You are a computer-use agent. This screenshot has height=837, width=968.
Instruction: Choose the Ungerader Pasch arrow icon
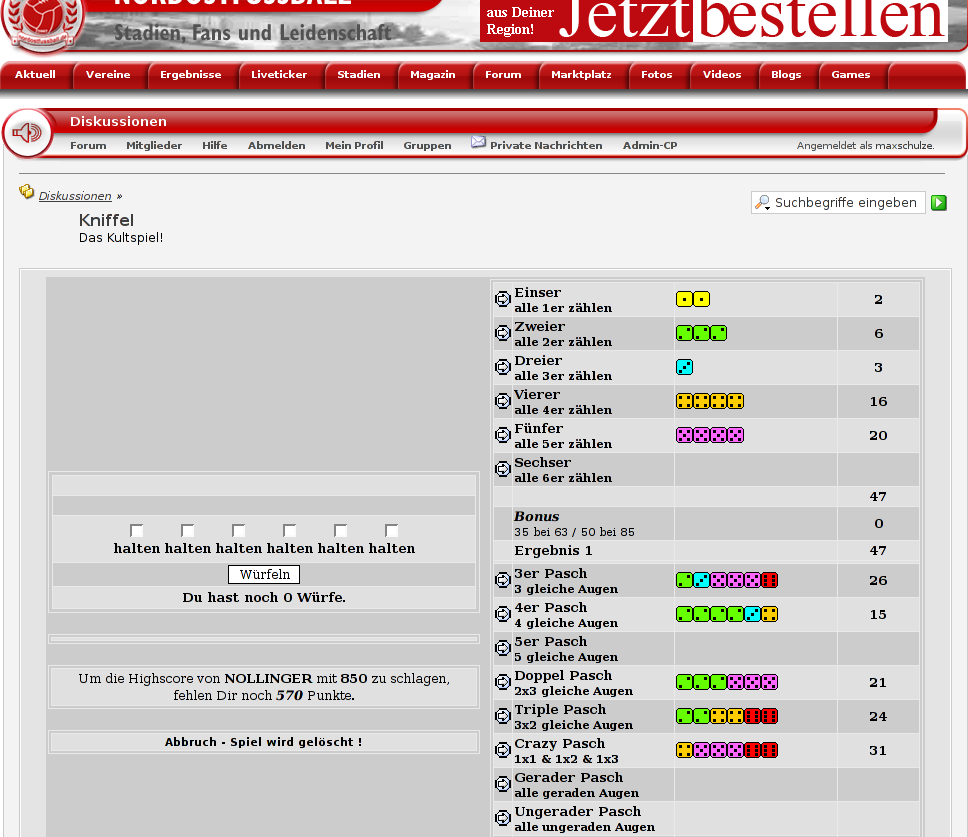coord(503,818)
